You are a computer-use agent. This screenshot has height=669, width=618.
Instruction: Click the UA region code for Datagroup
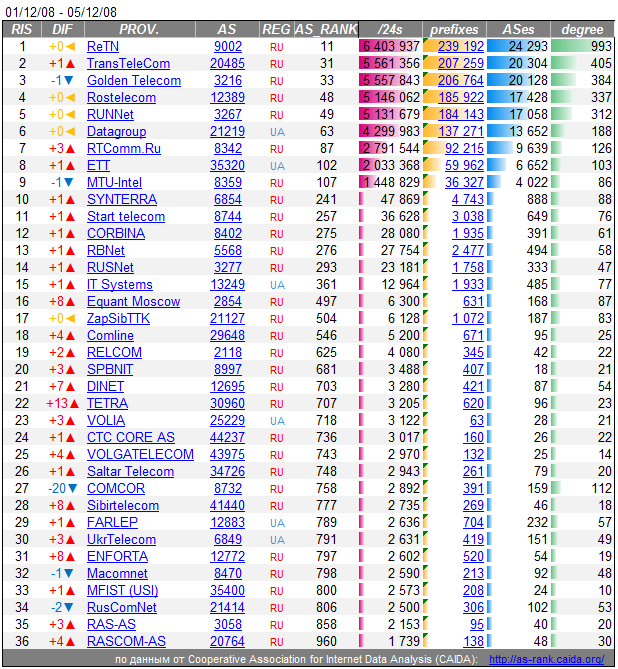pyautogui.click(x=277, y=132)
